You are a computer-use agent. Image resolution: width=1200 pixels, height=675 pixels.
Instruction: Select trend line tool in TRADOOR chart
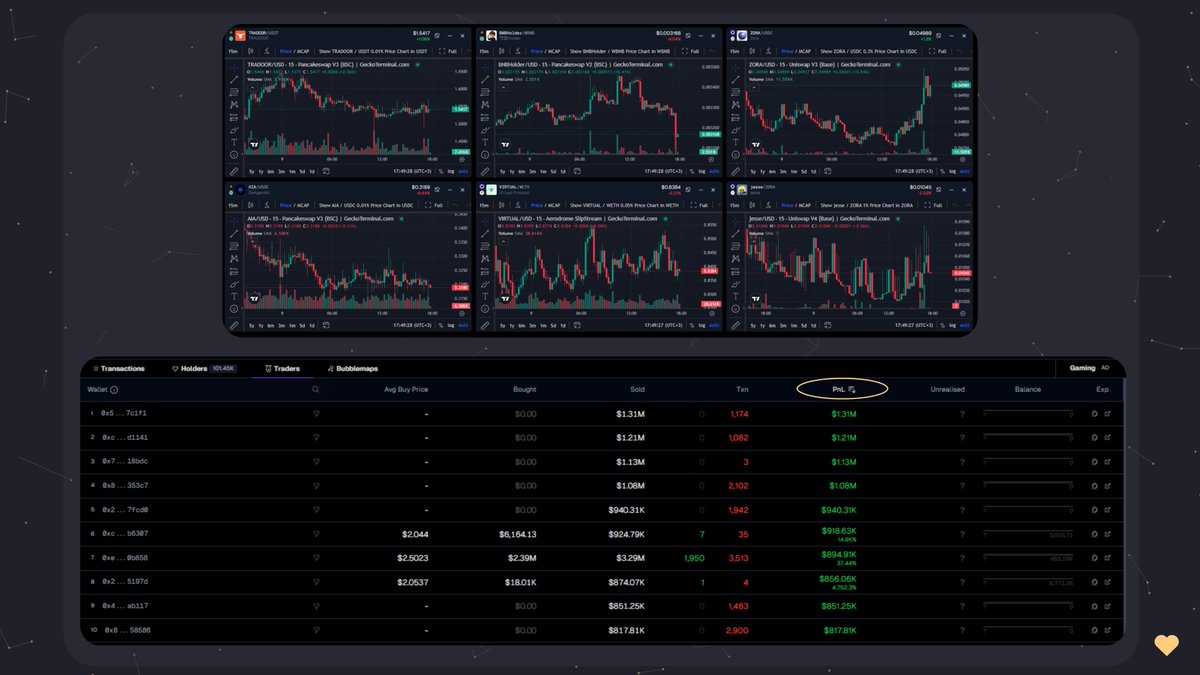(x=234, y=79)
